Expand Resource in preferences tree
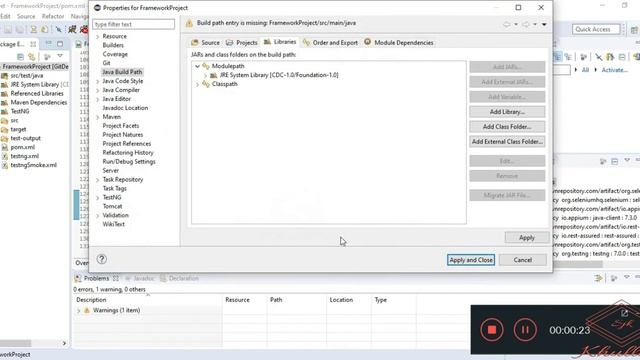 [98, 36]
